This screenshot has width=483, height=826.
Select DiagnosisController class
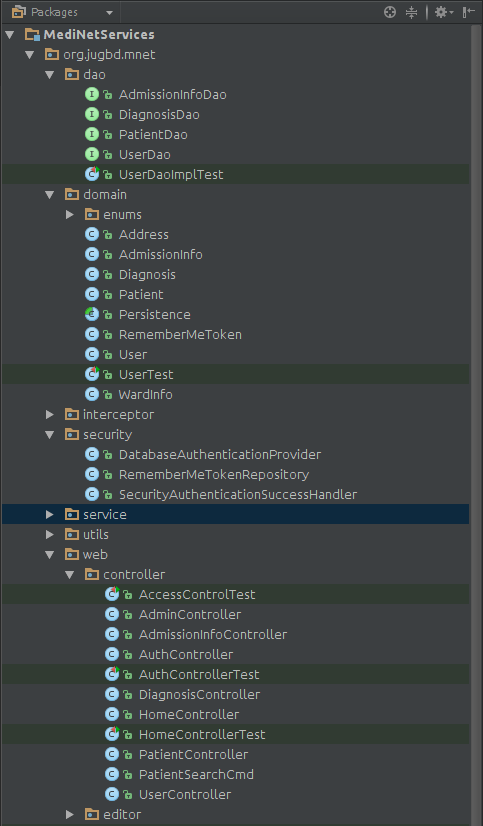tap(199, 694)
